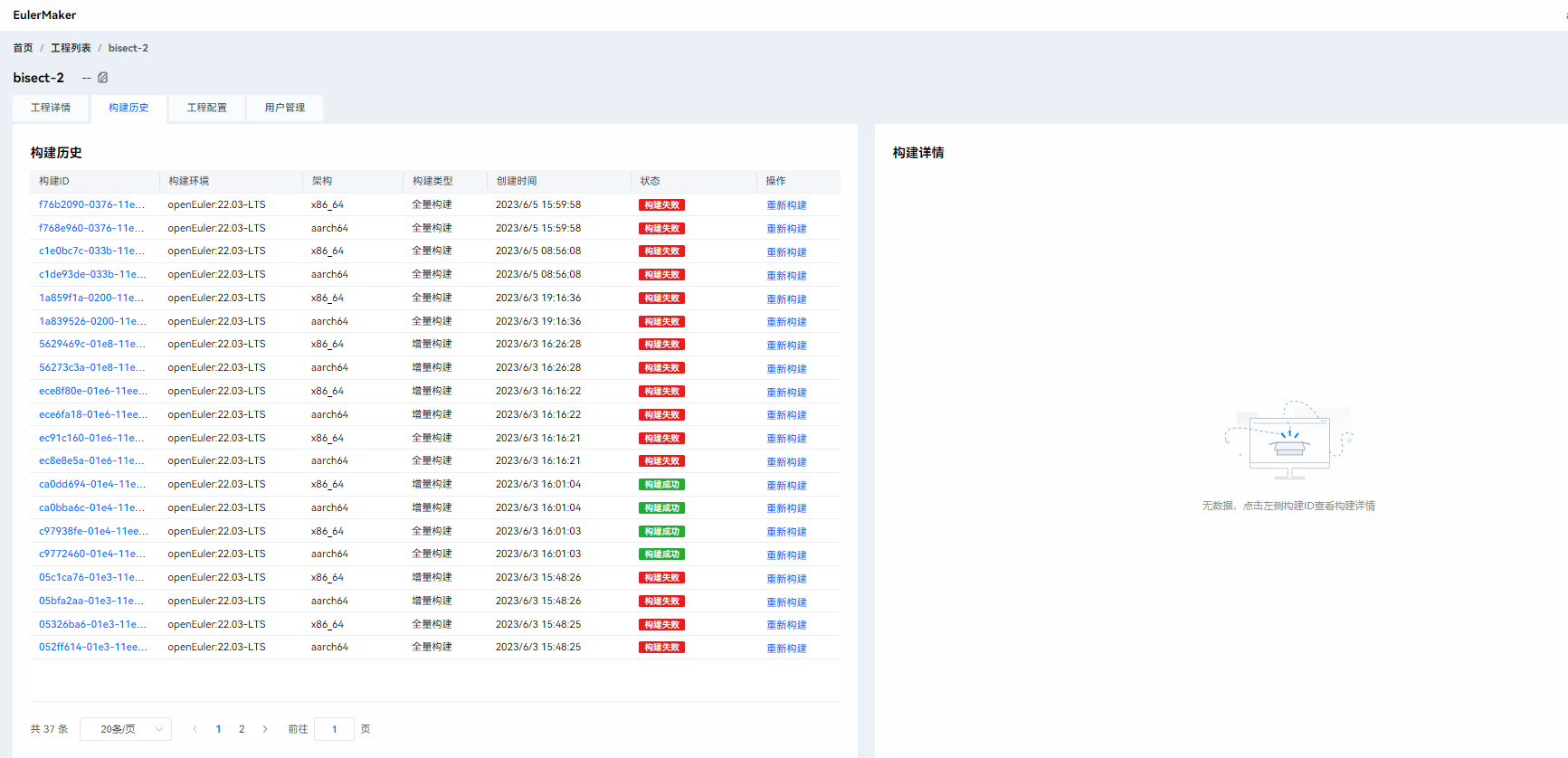Open build ID f76b2090-0376-11e...
1568x758 pixels.
click(91, 205)
